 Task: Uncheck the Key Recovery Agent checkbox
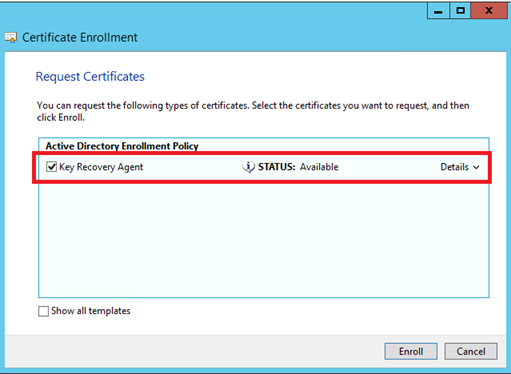51,166
